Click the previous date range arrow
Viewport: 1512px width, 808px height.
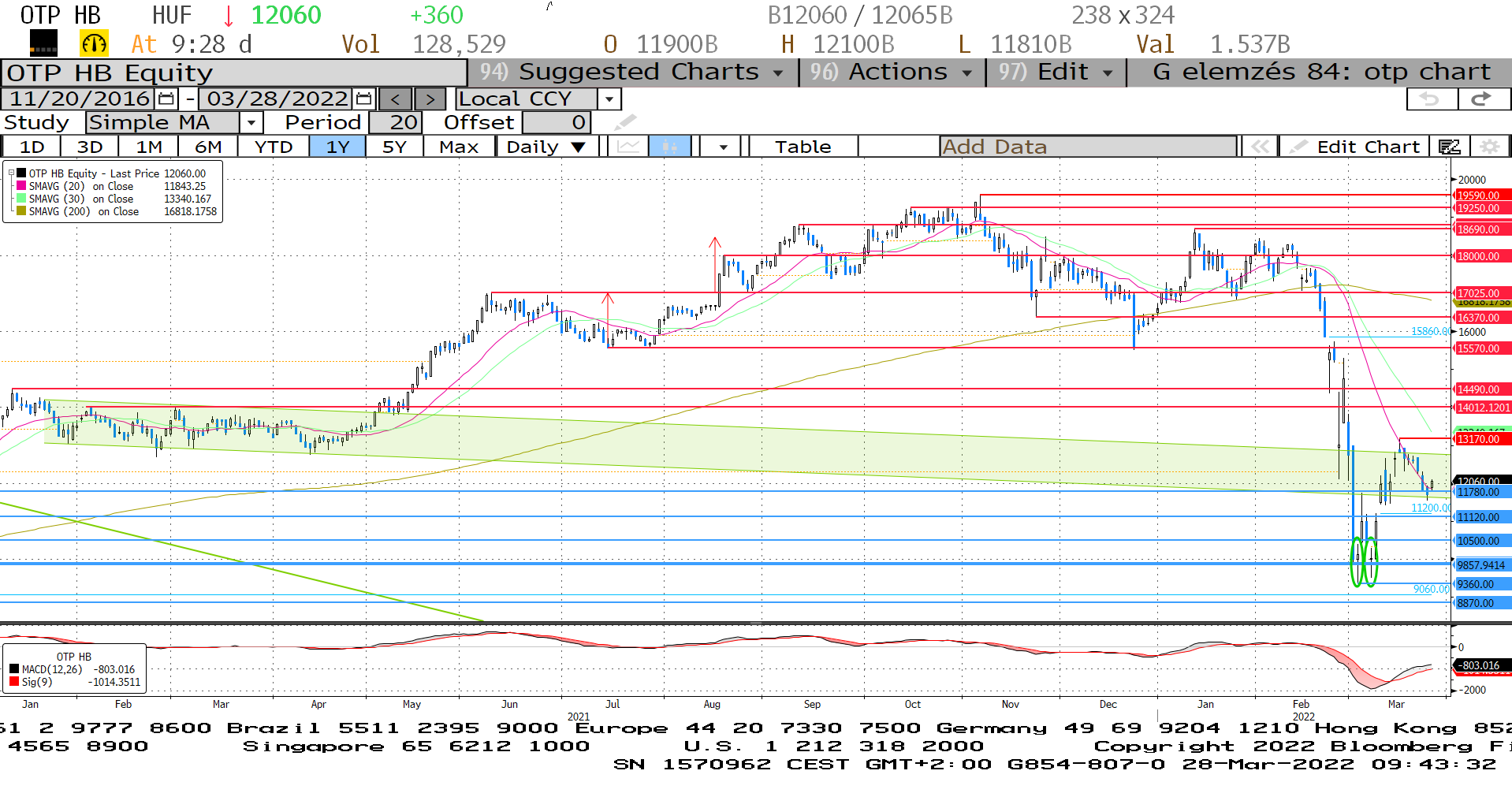click(x=396, y=99)
